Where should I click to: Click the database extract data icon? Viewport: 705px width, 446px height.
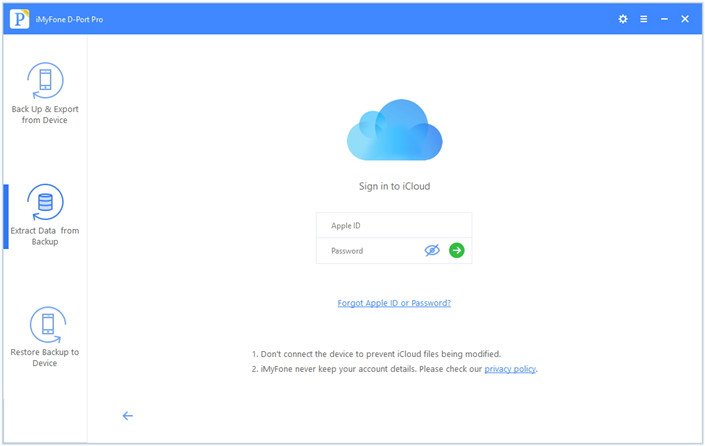pyautogui.click(x=45, y=202)
